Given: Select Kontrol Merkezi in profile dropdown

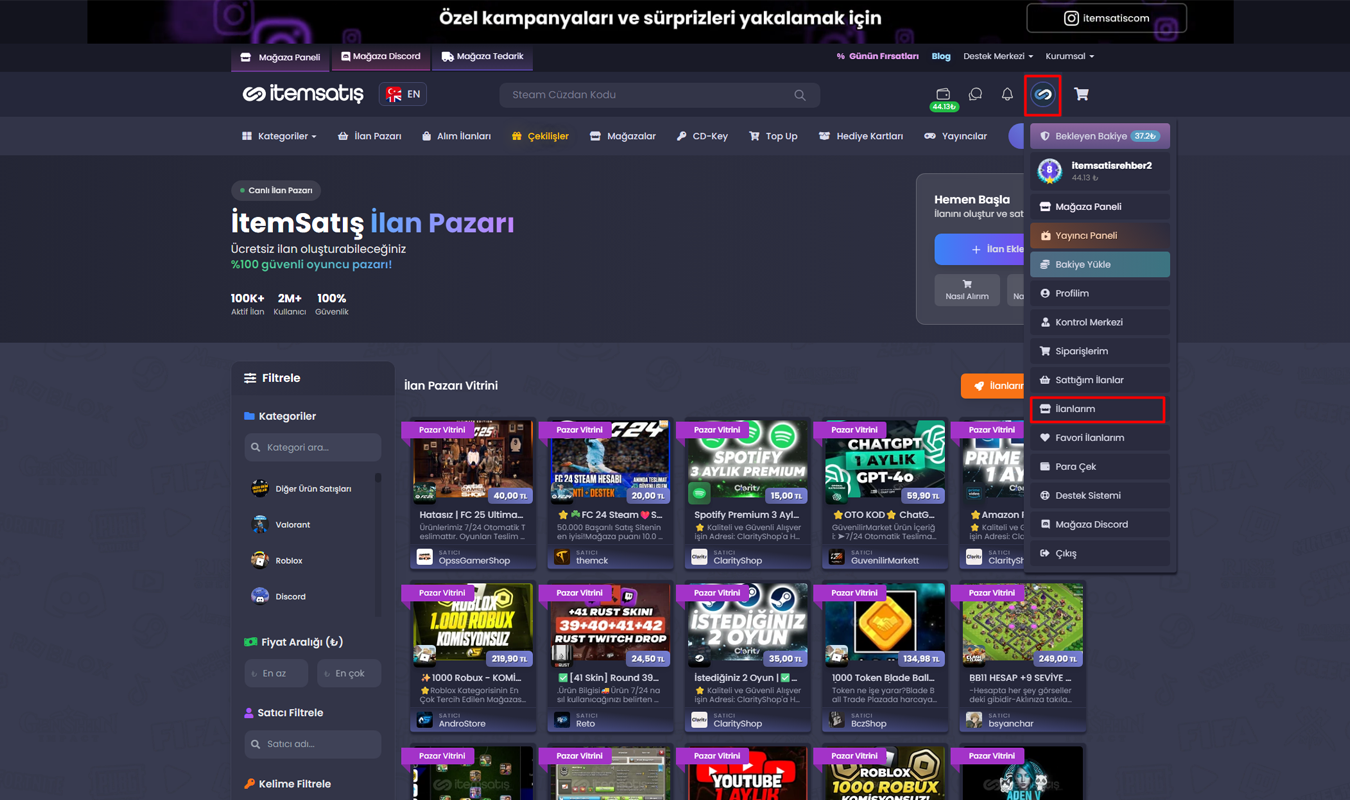Looking at the screenshot, I should point(1100,323).
